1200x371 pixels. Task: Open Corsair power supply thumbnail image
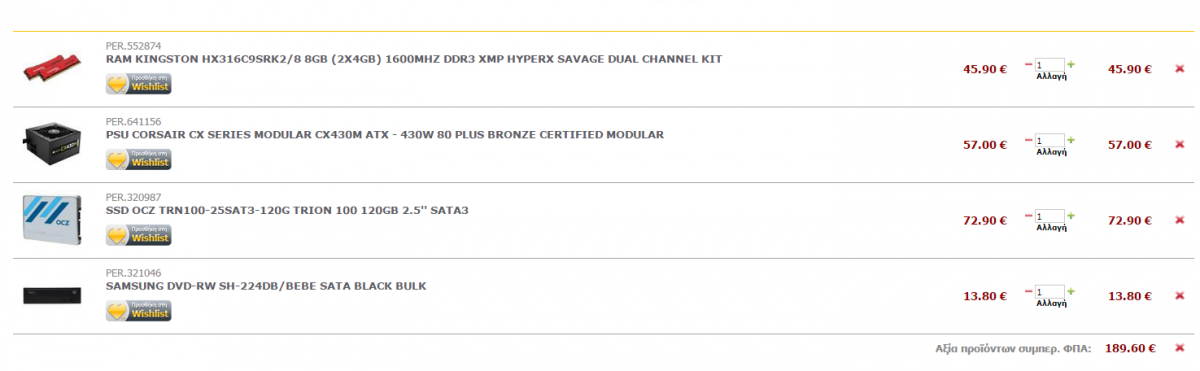point(50,145)
